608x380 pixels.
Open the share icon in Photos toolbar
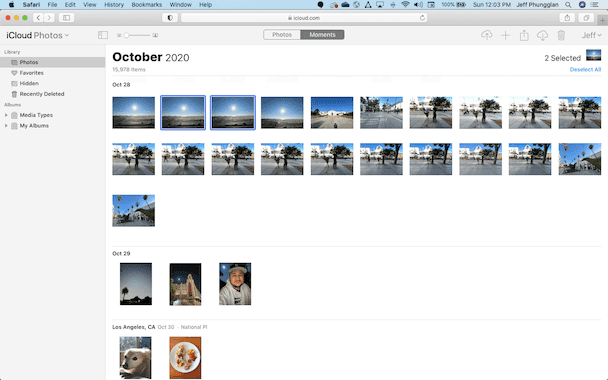pyautogui.click(x=524, y=35)
